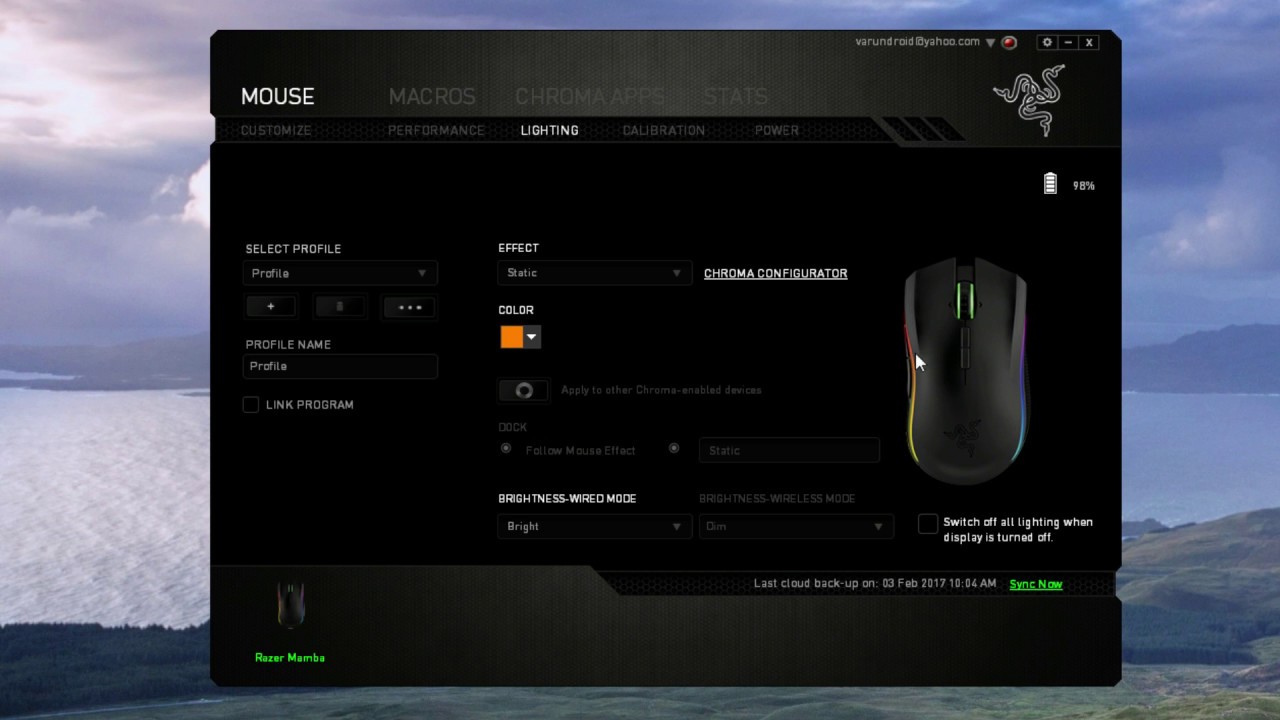Minimize the Synapse window

tap(1068, 42)
